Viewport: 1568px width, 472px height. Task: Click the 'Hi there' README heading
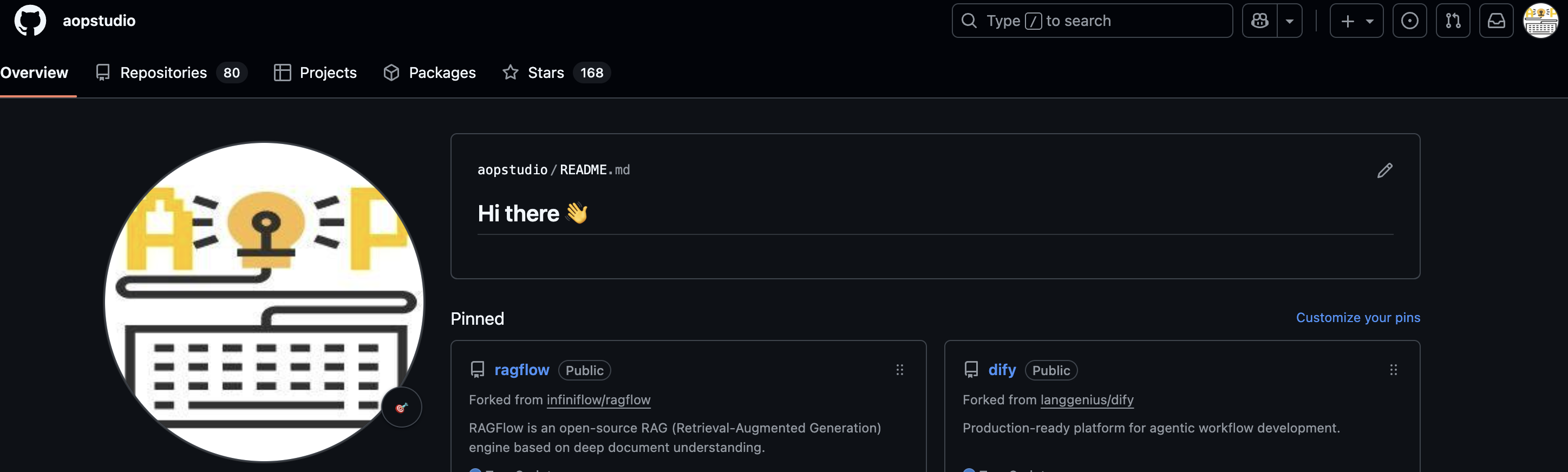(x=532, y=213)
